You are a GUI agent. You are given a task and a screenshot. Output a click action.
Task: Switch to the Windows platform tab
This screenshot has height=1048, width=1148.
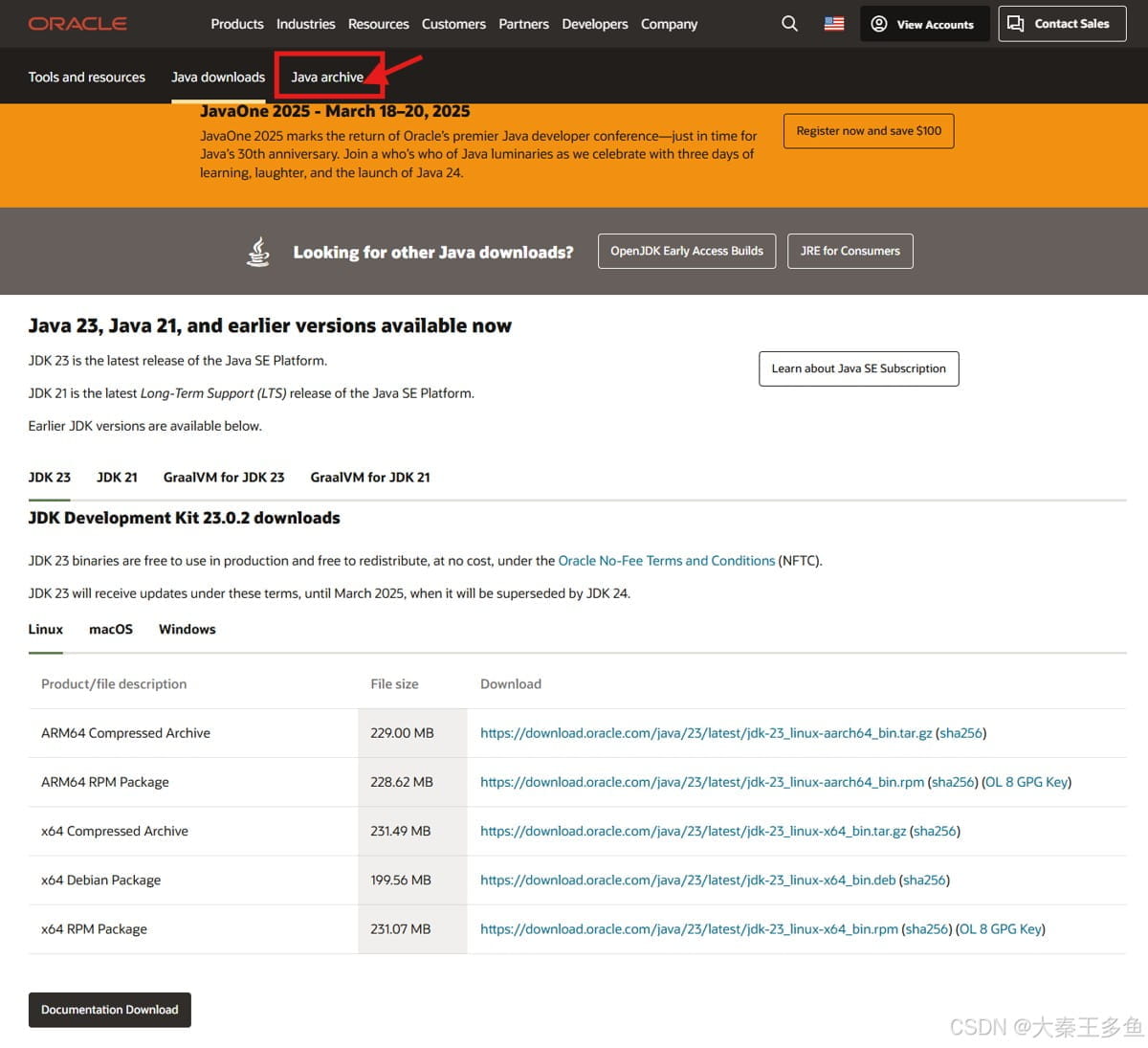click(187, 630)
